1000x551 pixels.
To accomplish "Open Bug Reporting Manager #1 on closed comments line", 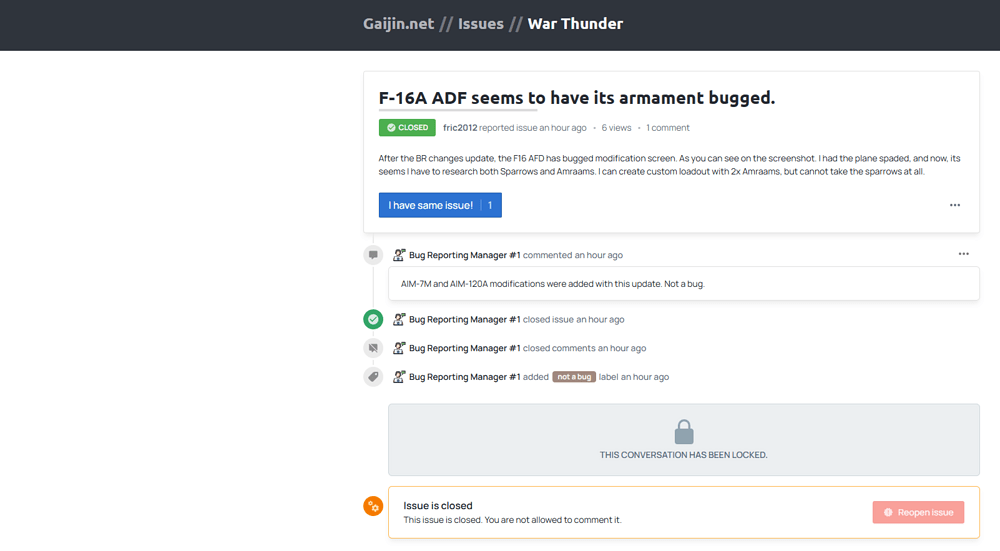I will (x=464, y=348).
